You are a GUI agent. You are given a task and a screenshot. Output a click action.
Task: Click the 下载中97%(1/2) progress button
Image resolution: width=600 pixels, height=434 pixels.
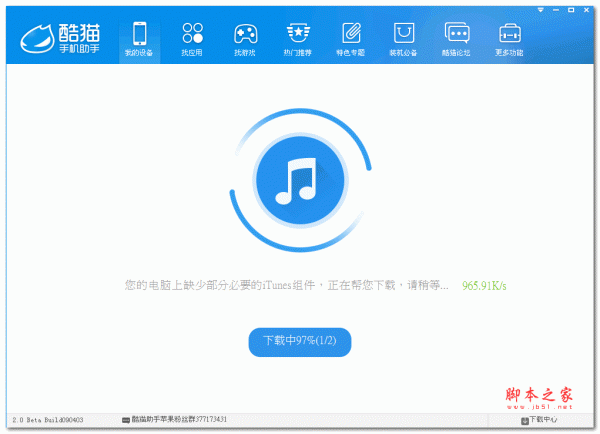click(300, 342)
